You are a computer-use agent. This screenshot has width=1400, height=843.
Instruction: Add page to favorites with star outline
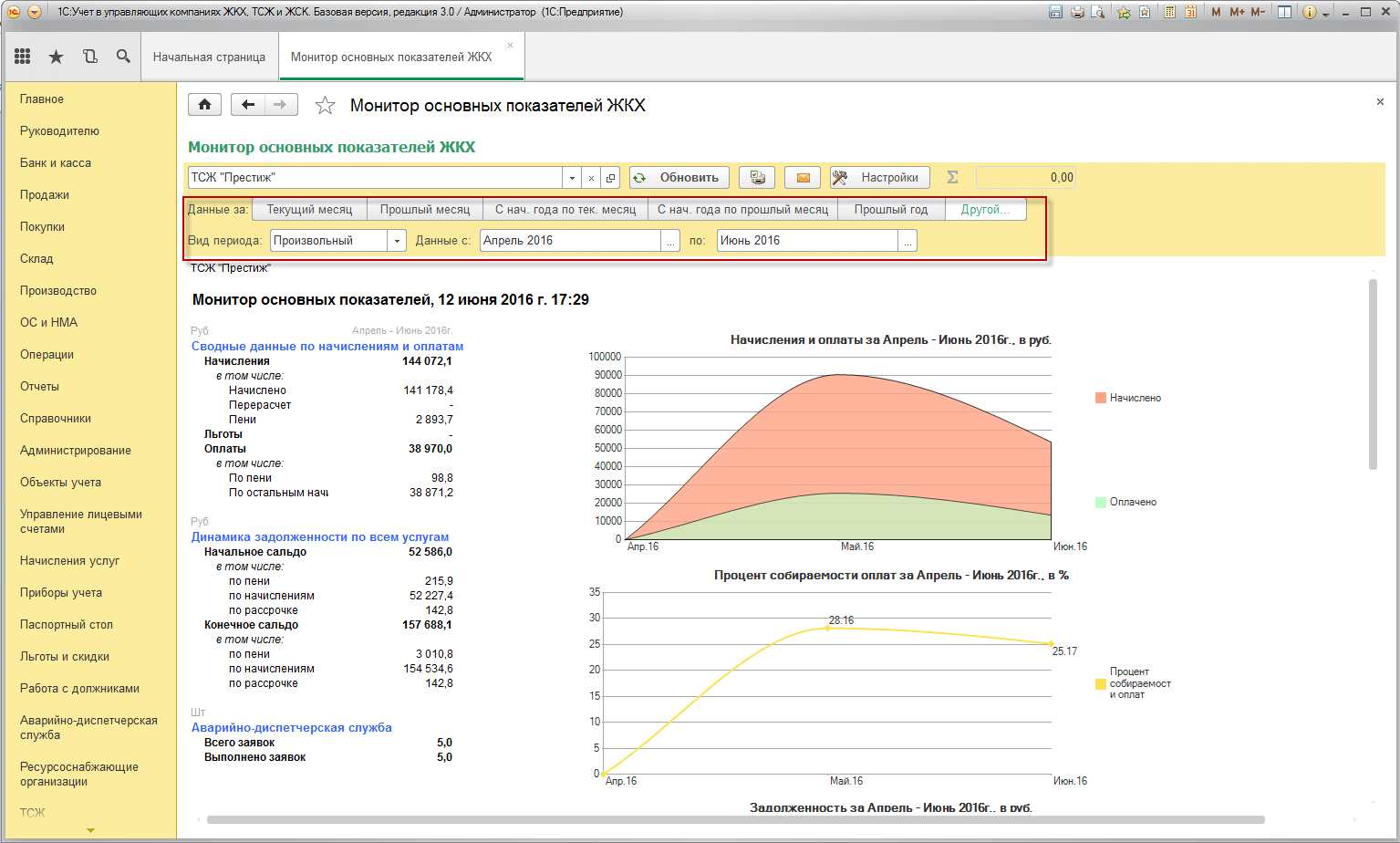(325, 106)
